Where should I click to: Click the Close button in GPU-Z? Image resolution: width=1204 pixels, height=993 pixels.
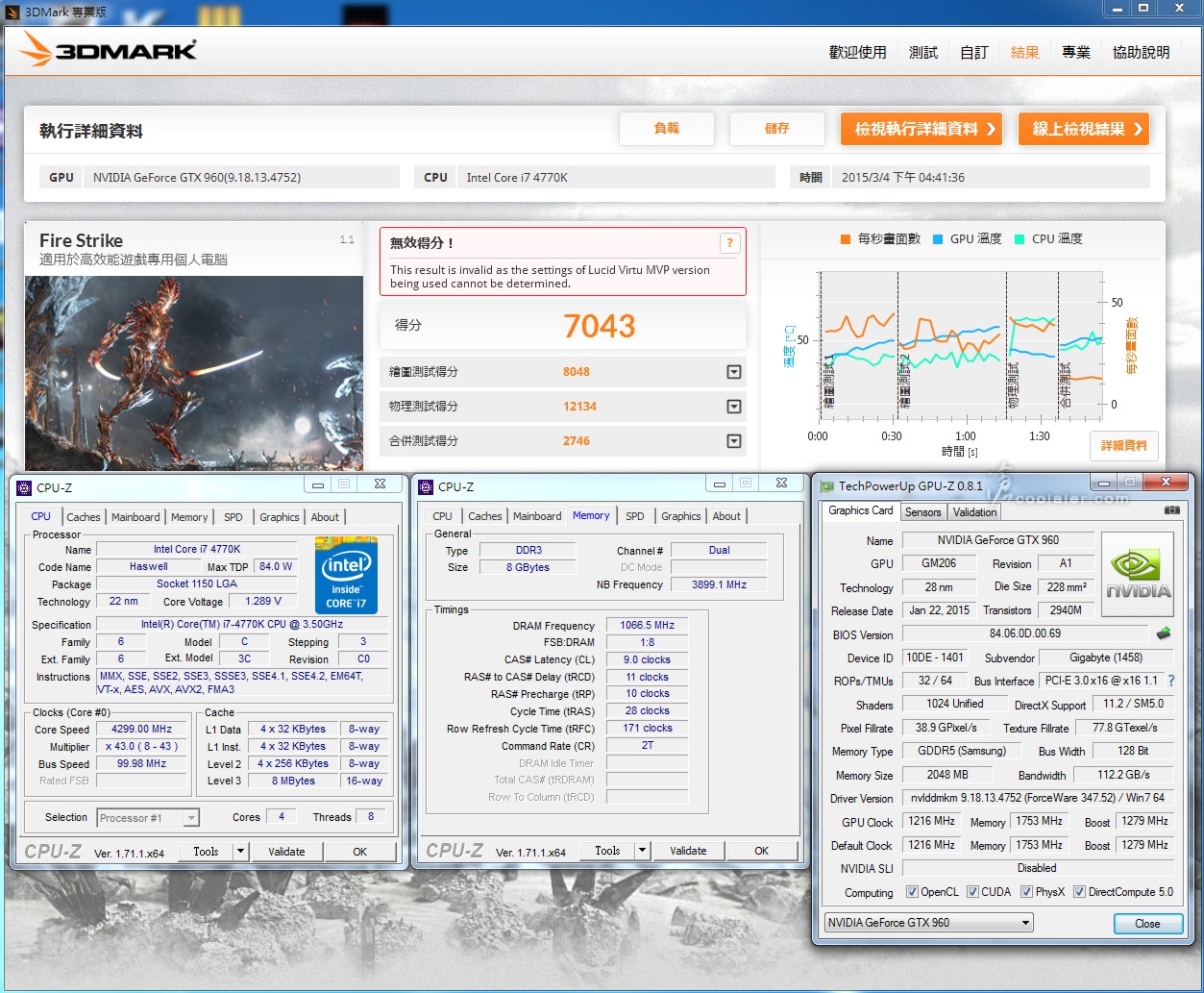pos(1147,924)
